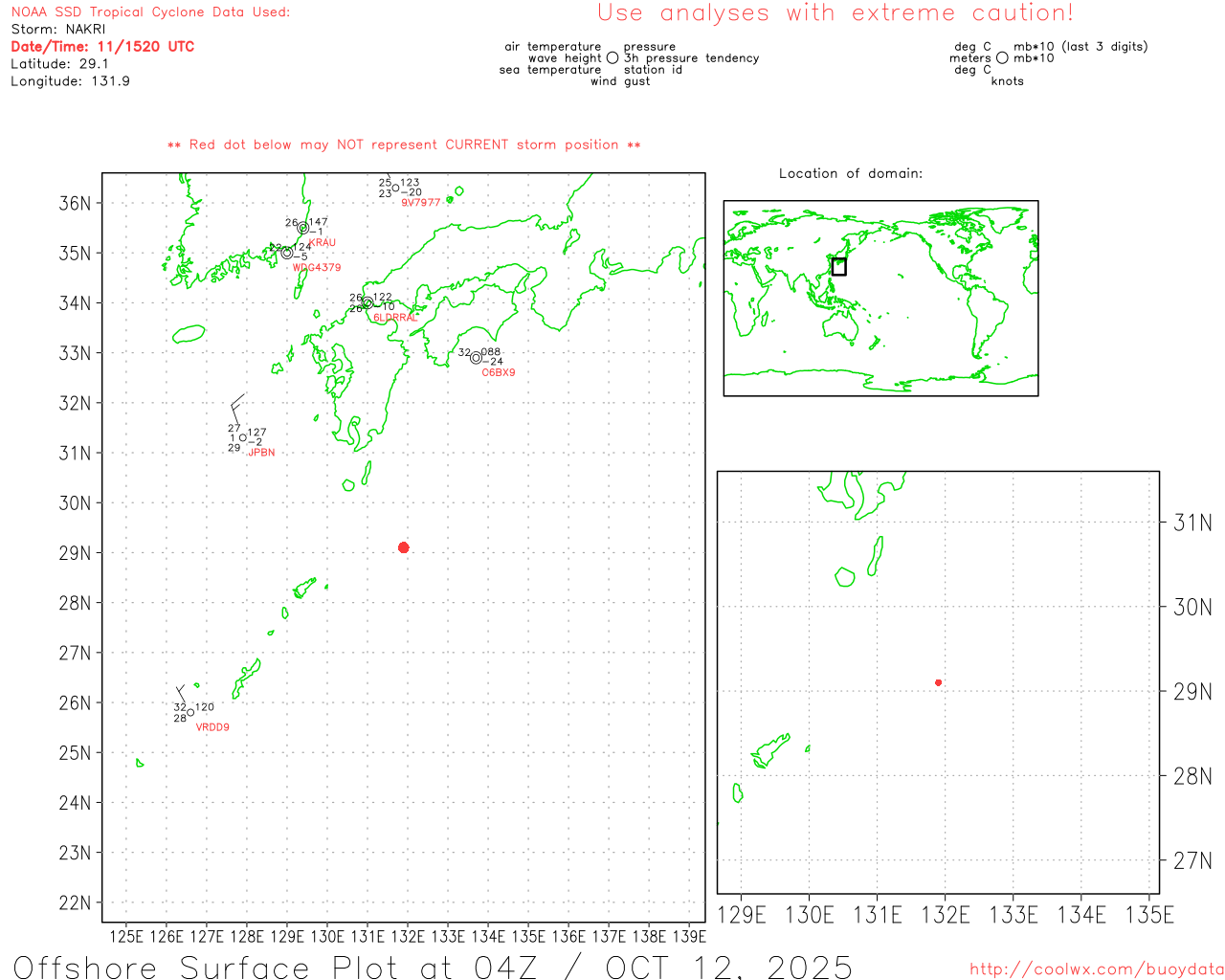Click the VRDD9 station circle marker

click(189, 712)
